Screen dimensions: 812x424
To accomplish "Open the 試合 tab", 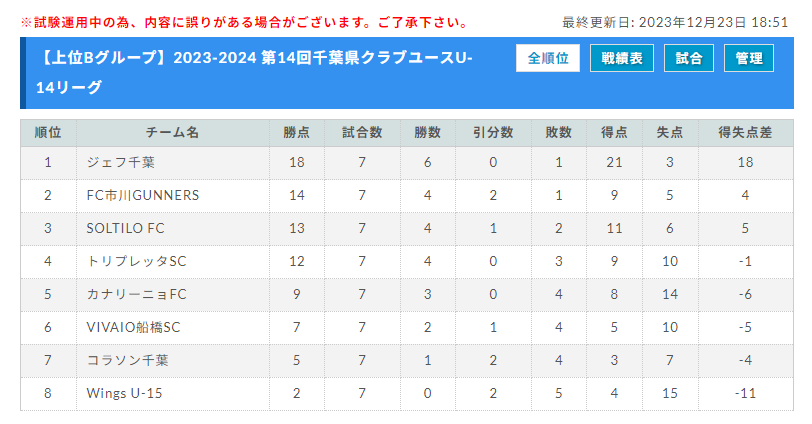I will 688,58.
